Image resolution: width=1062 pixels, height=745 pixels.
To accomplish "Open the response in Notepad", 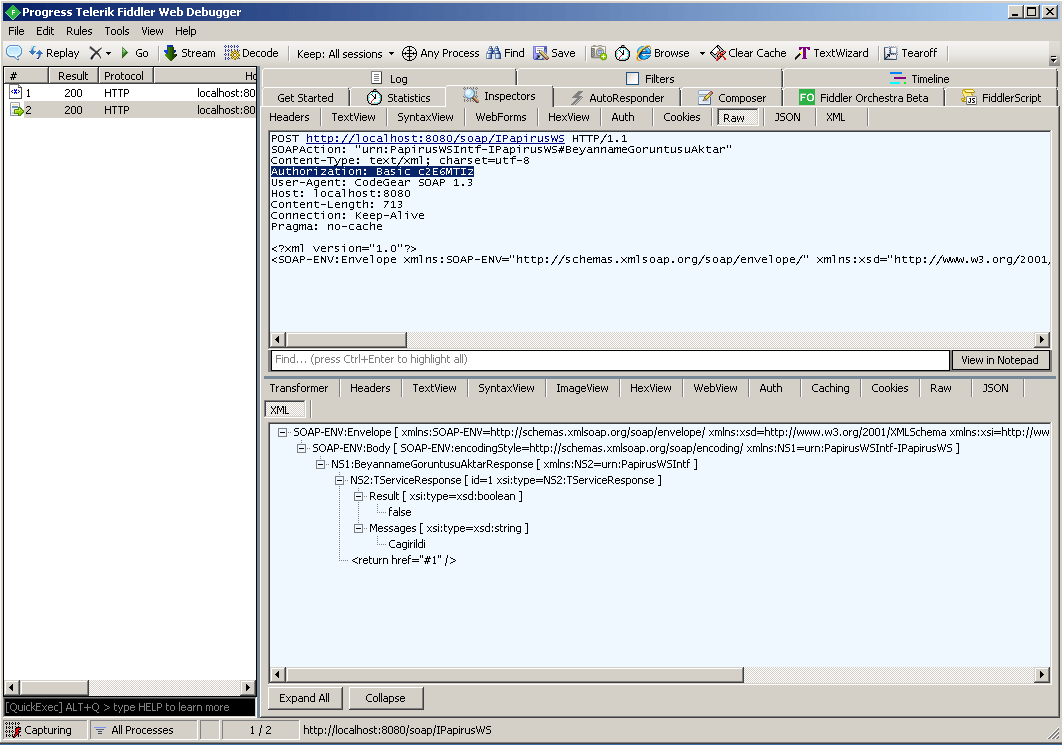I will point(1001,360).
